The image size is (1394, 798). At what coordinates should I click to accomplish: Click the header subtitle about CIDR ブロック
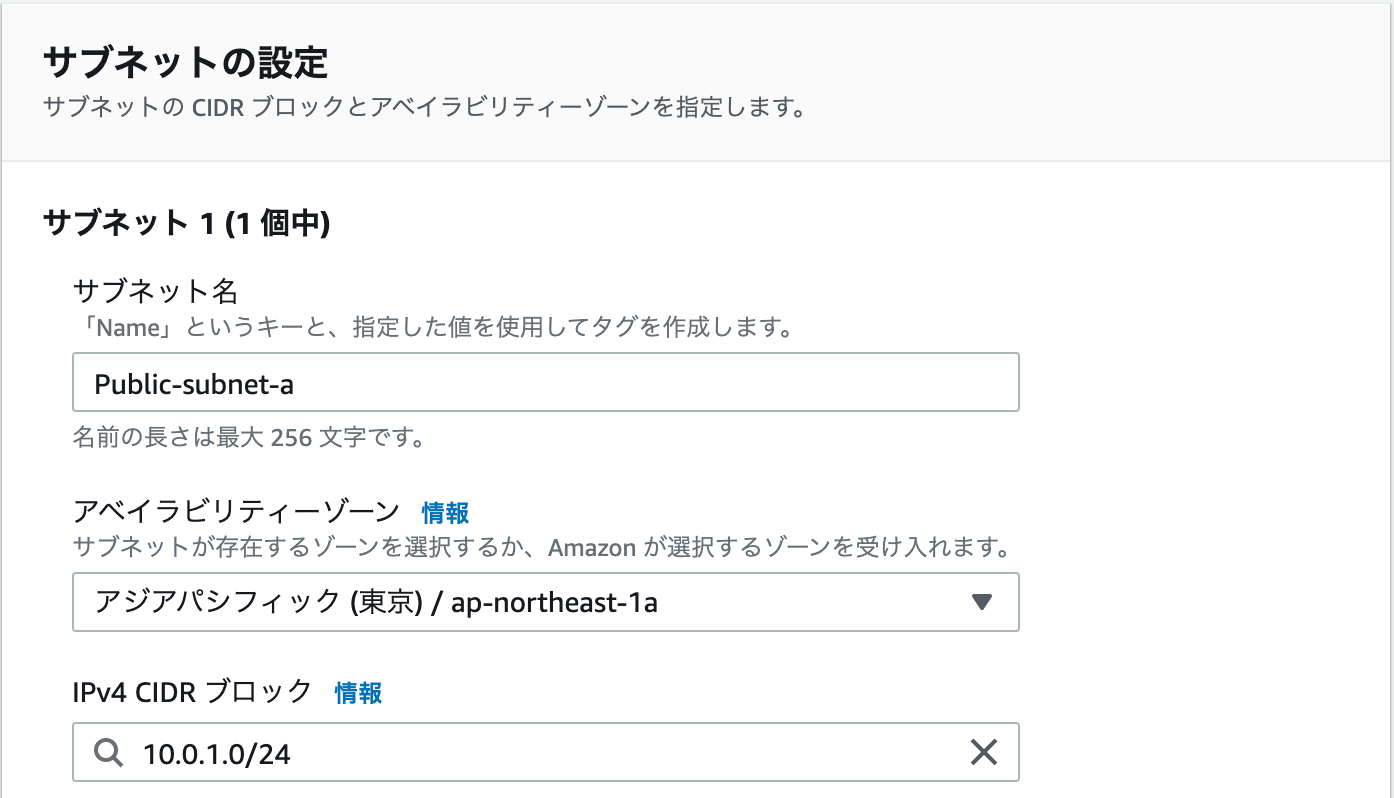pyautogui.click(x=424, y=107)
